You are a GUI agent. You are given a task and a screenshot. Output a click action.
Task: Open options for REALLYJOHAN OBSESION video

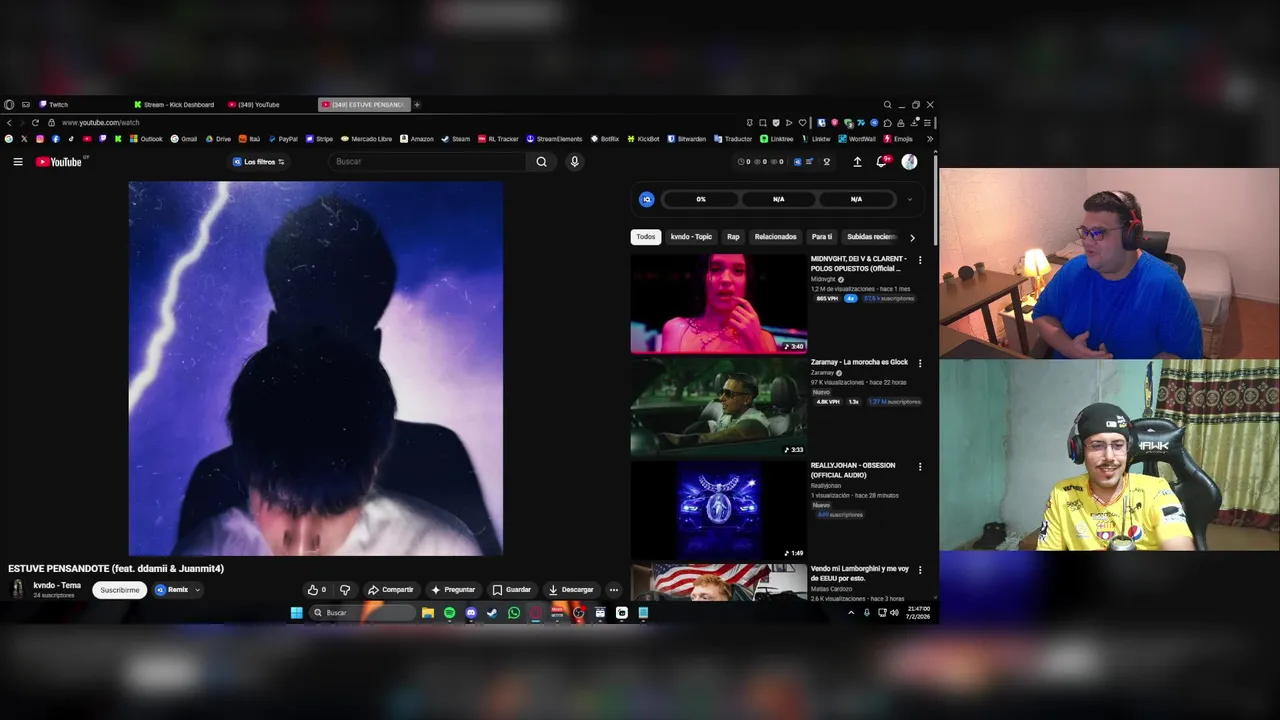920,466
